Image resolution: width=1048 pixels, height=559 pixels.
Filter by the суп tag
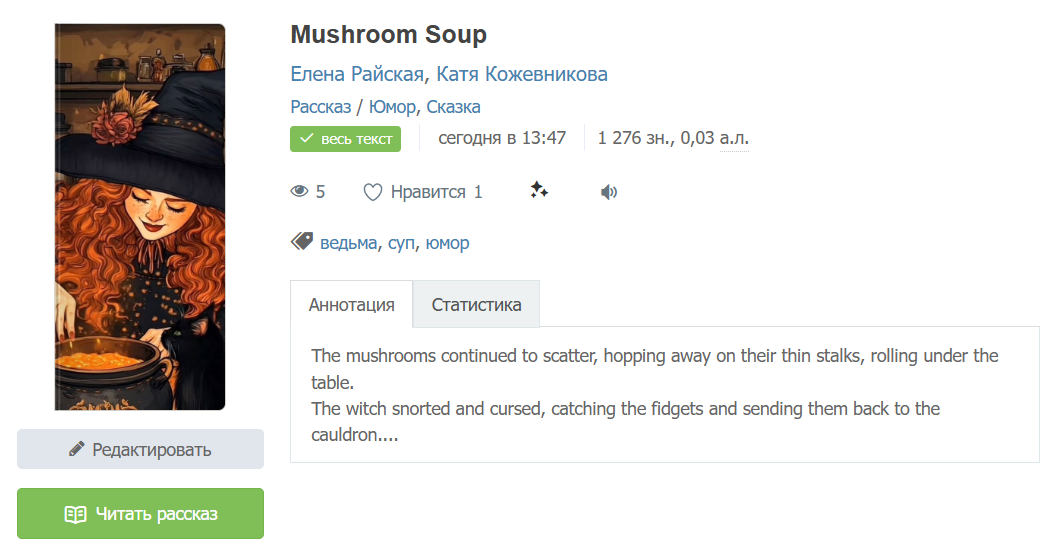[x=401, y=243]
